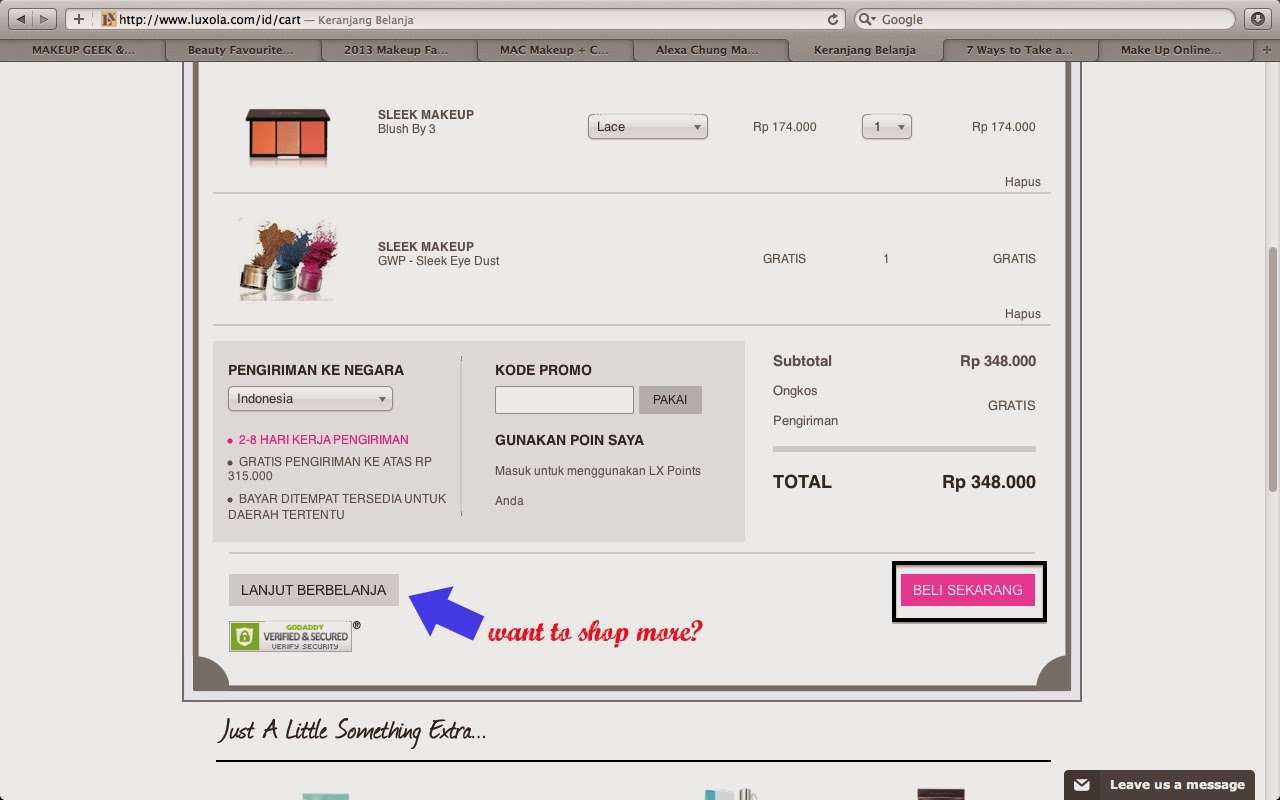This screenshot has width=1280, height=800.
Task: Click the Google search field
Action: [x=1045, y=19]
